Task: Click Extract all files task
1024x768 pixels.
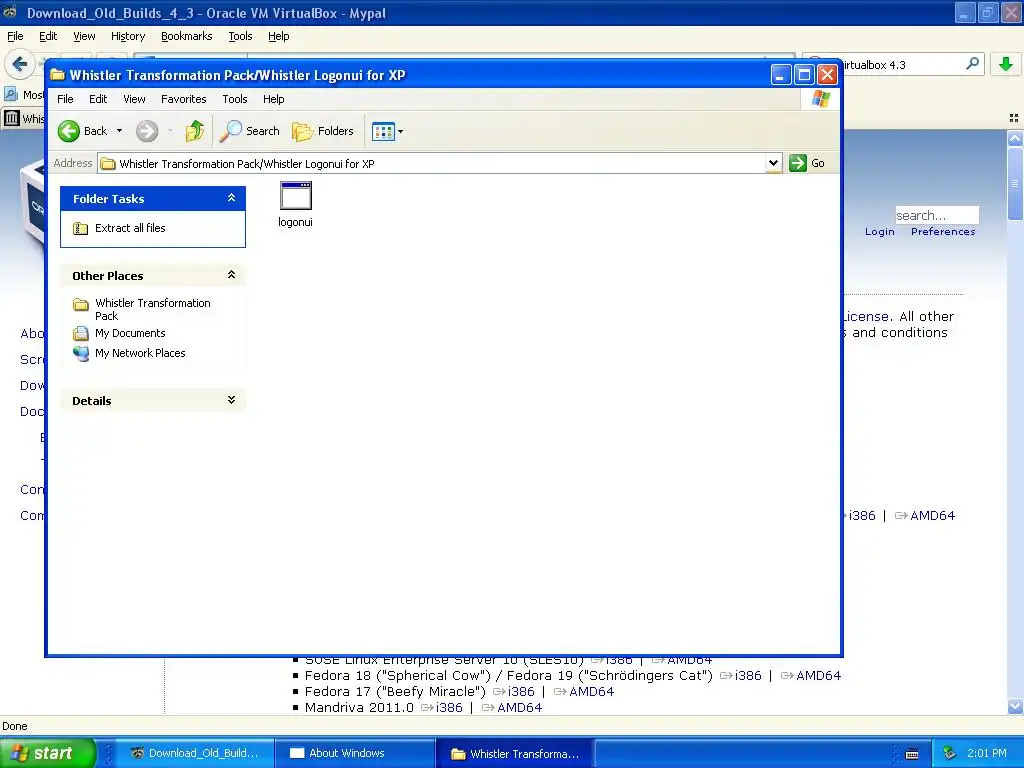Action: [x=130, y=228]
